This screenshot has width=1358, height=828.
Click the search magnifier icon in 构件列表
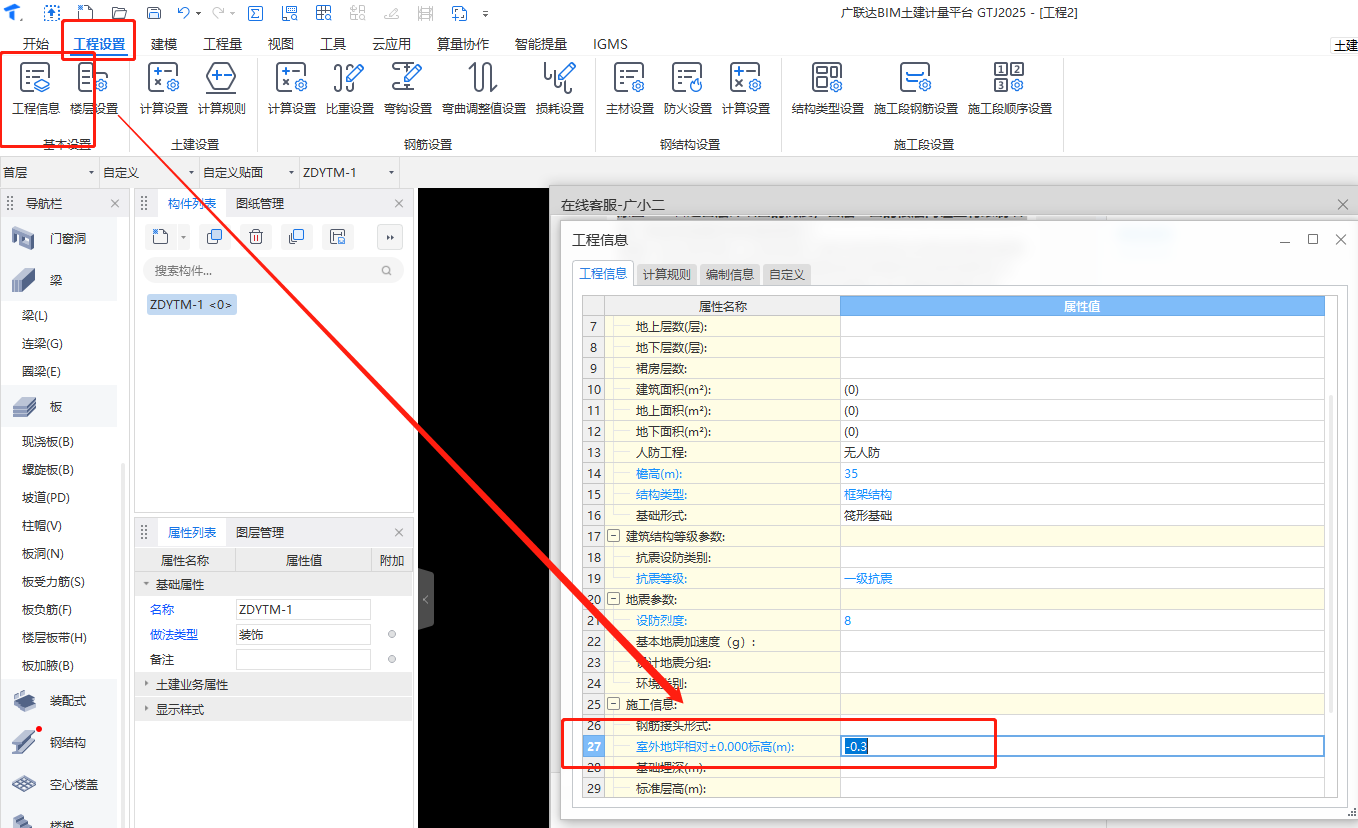387,270
